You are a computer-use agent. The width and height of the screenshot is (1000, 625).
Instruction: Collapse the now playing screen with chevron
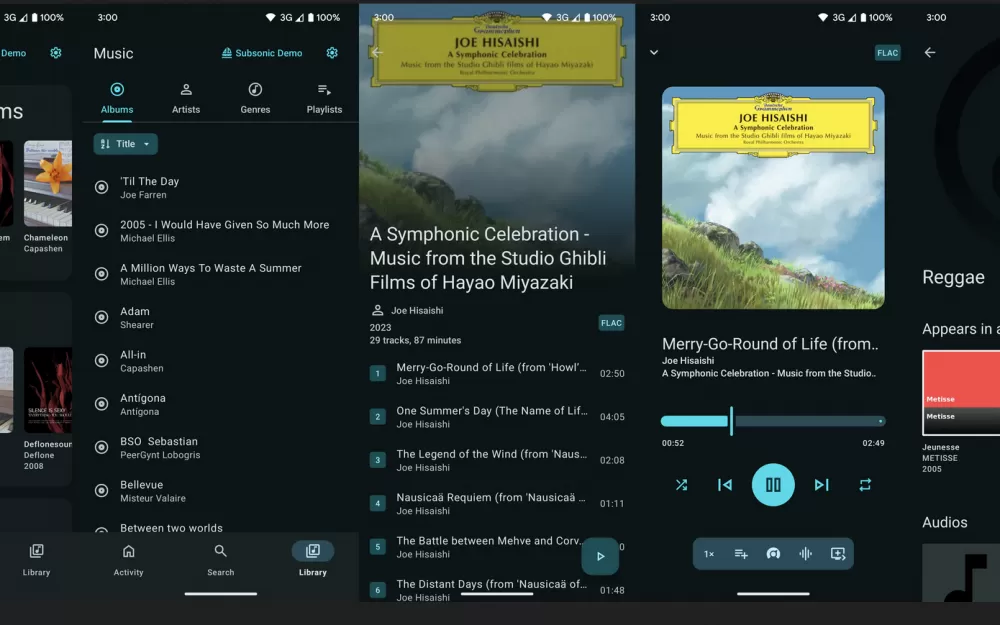point(654,52)
